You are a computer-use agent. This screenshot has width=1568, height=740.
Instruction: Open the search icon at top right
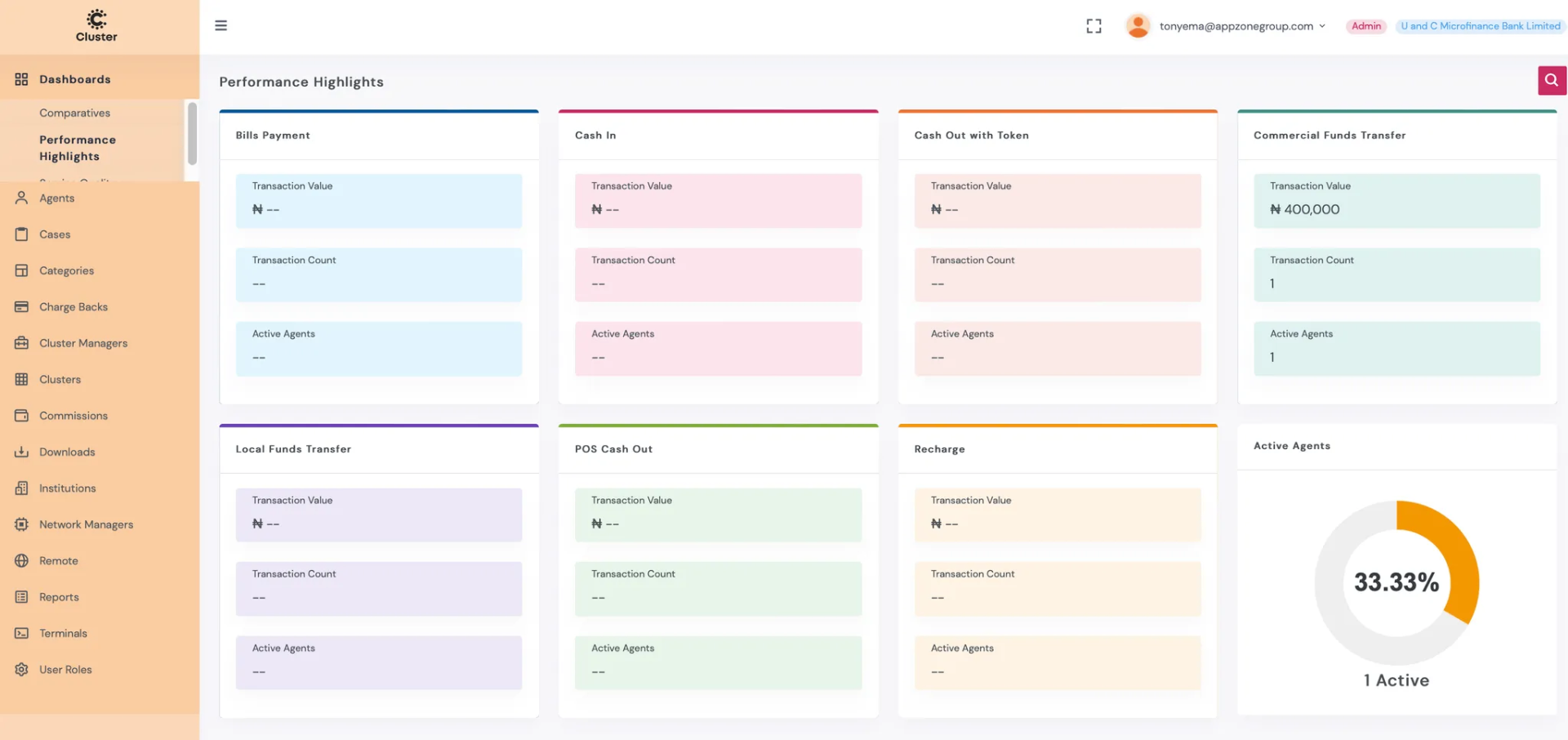pyautogui.click(x=1551, y=80)
